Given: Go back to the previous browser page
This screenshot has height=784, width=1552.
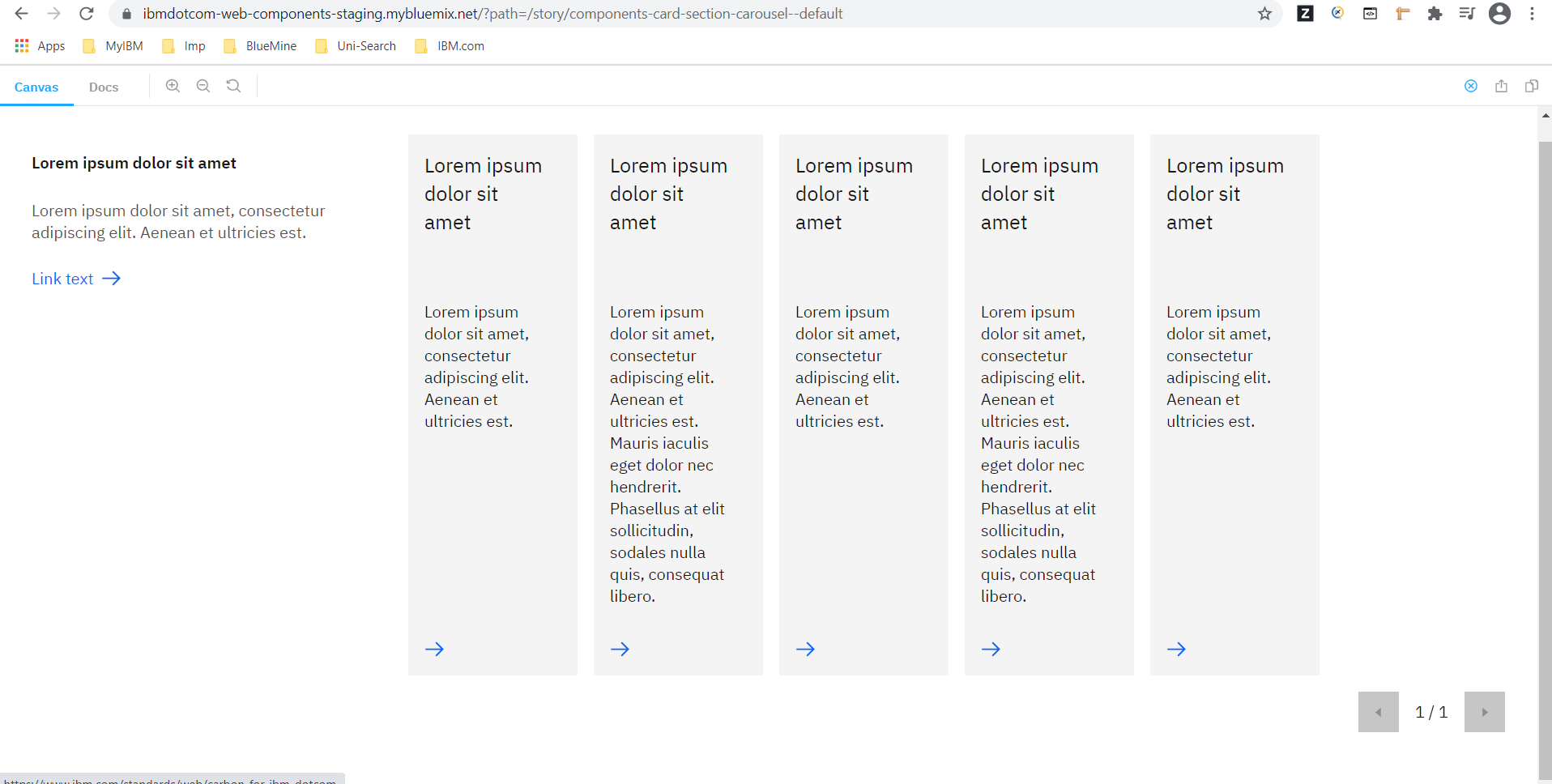Looking at the screenshot, I should coord(22,14).
